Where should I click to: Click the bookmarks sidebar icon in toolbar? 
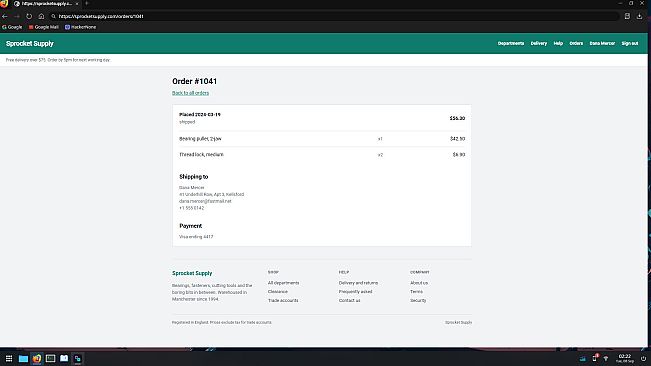627,16
